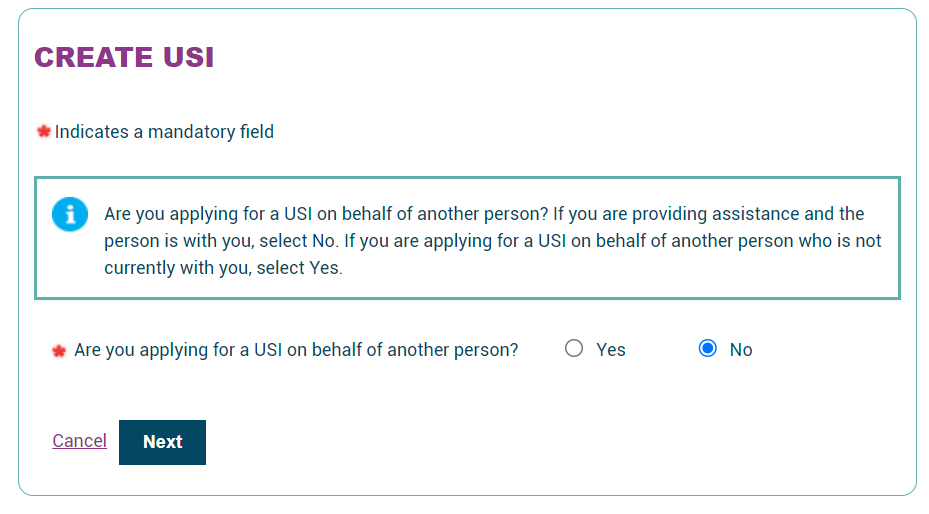This screenshot has width=929, height=514.
Task: Select the Yes radio button
Action: click(574, 349)
